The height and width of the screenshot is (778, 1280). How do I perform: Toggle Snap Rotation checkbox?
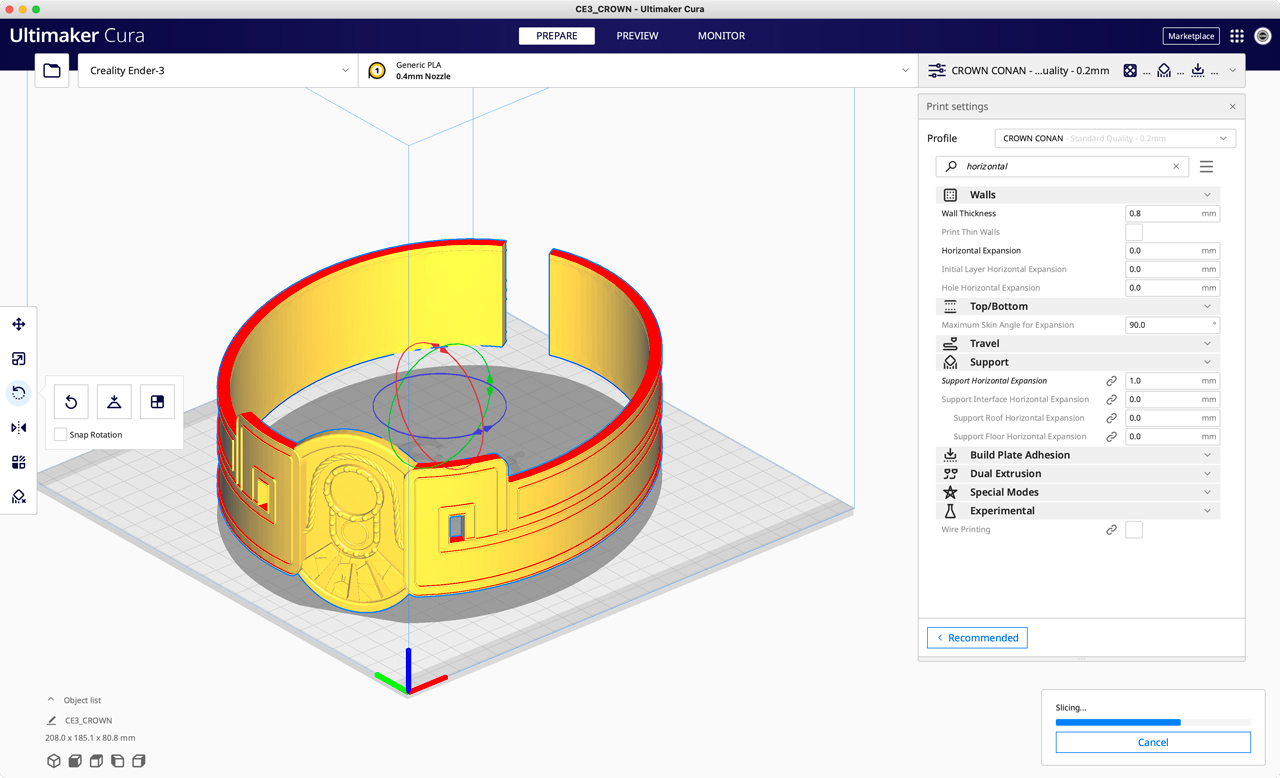coord(61,435)
